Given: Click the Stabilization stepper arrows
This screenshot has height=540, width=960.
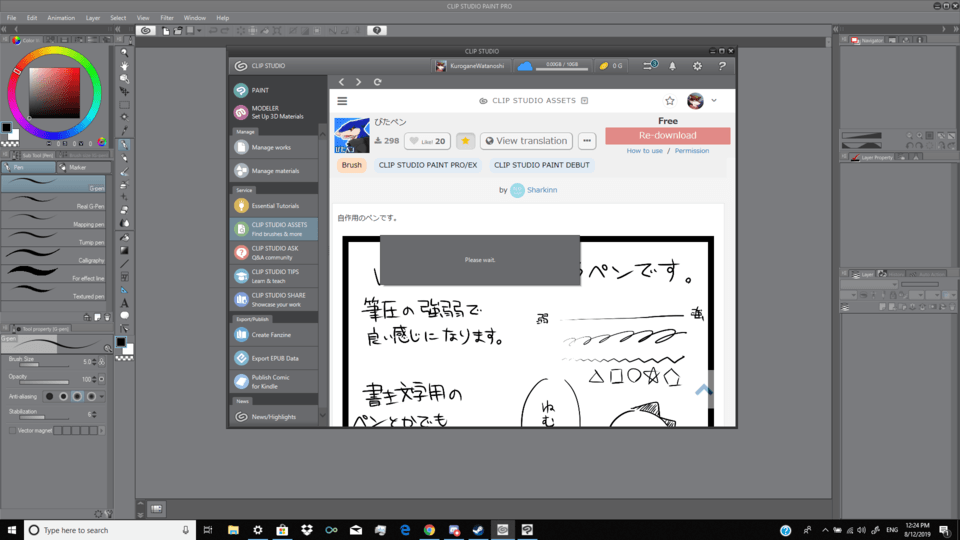Looking at the screenshot, I should coord(94,414).
